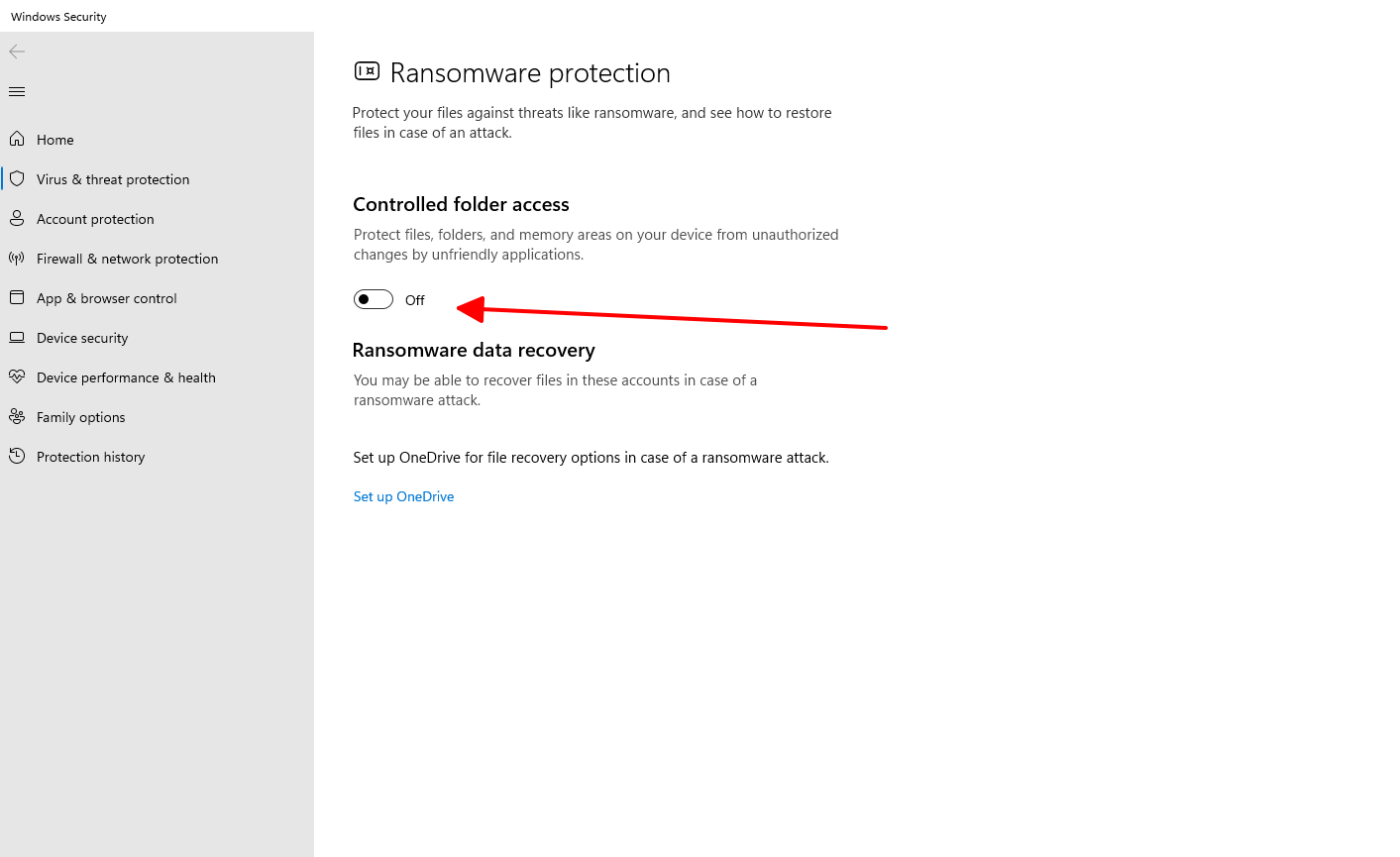
Task: Click the App & browser control window icon
Action: [x=17, y=298]
